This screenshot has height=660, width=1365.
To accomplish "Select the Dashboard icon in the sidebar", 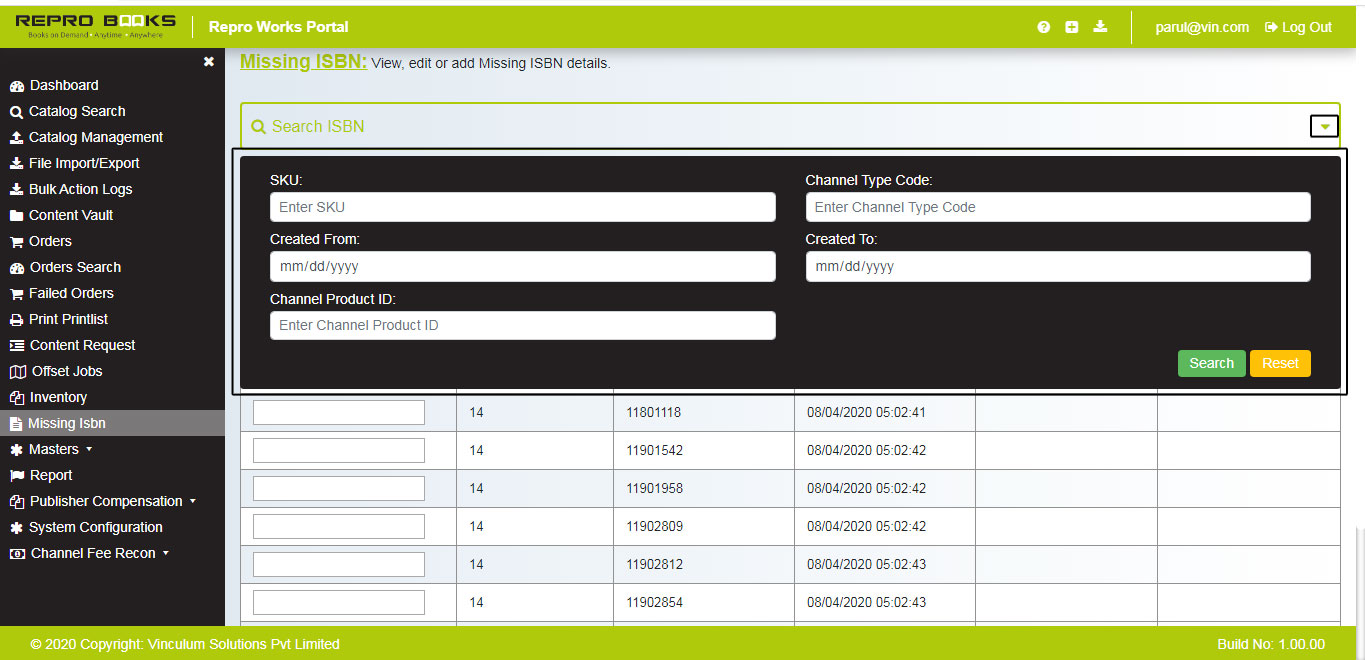I will click(14, 85).
